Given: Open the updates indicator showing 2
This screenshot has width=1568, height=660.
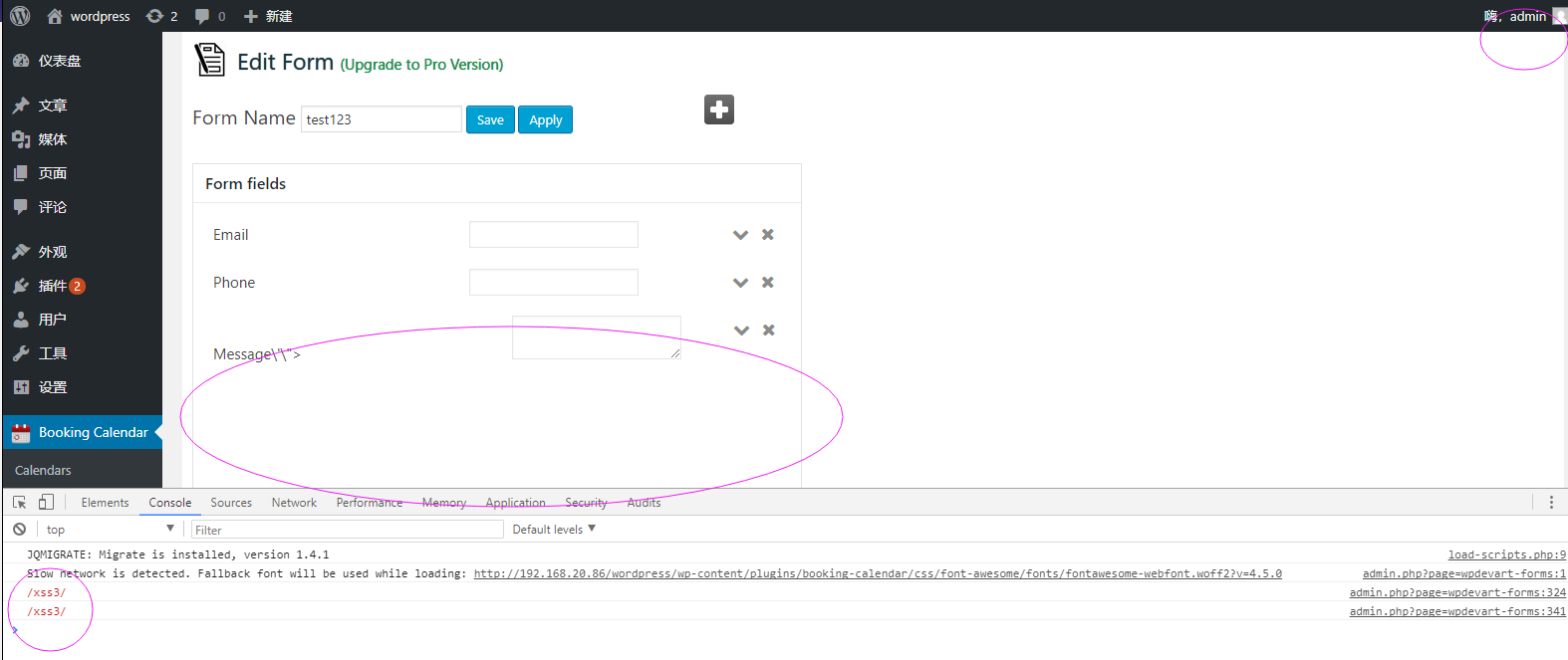Looking at the screenshot, I should [x=161, y=16].
